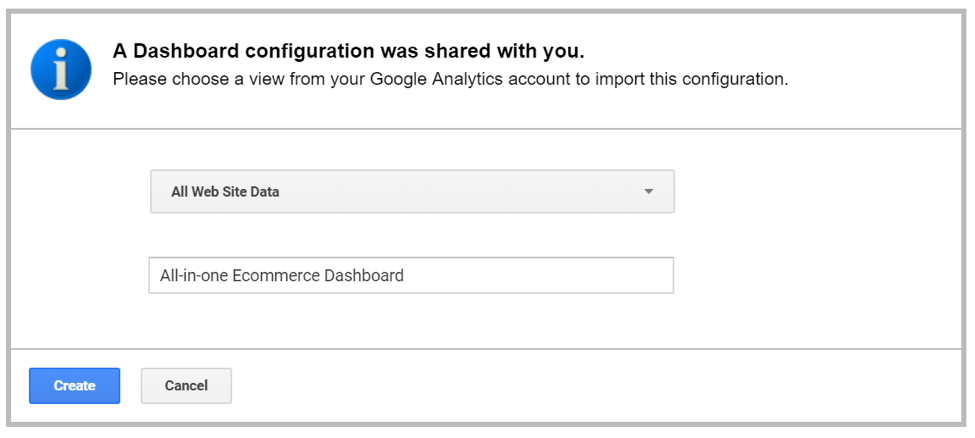Click the All Web Site Data label

225,192
